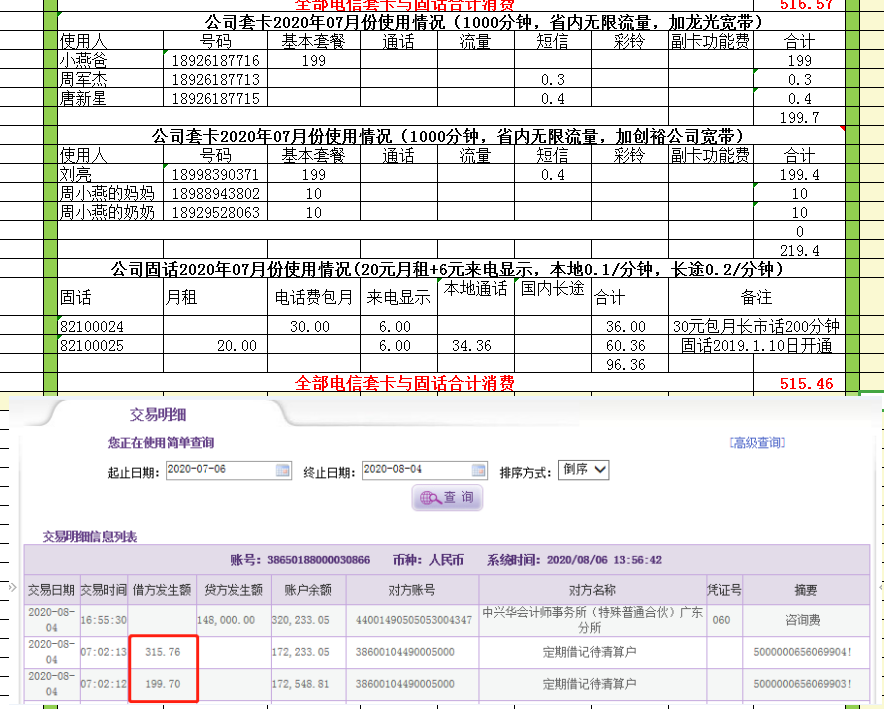Select the 交易明细 tab

pos(158,414)
